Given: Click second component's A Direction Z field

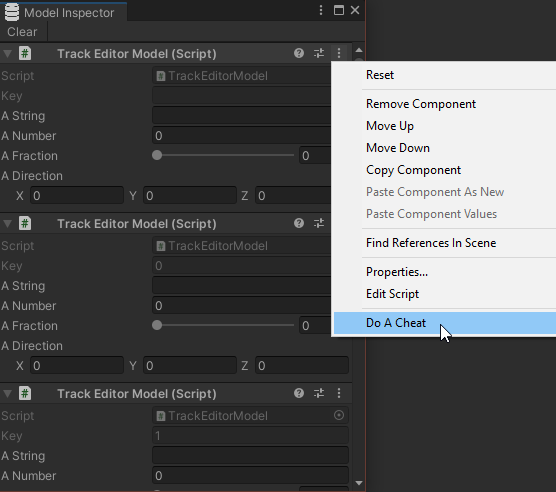Looking at the screenshot, I should pyautogui.click(x=302, y=365).
